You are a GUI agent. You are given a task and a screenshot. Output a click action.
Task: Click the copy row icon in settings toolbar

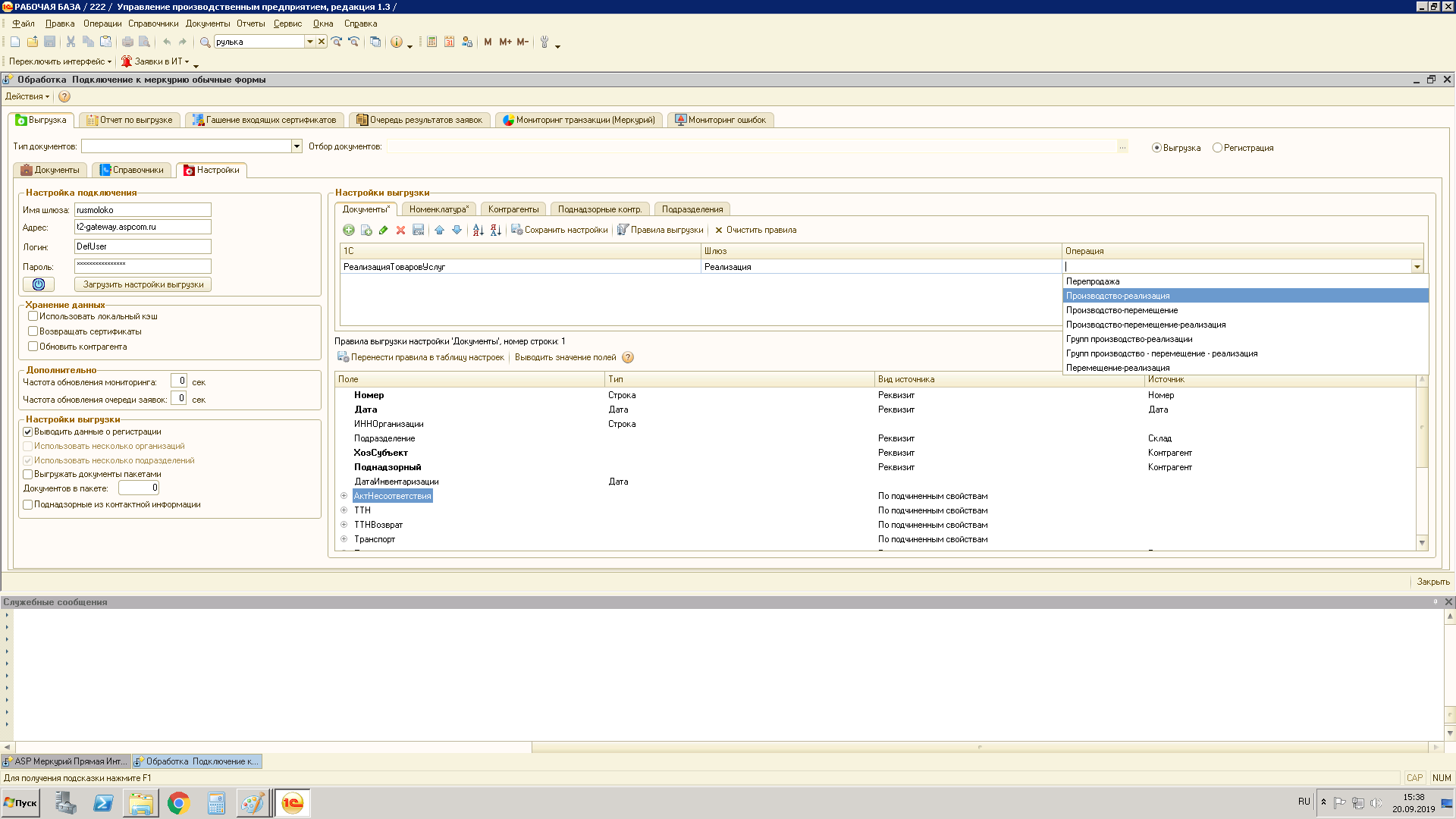click(x=366, y=230)
